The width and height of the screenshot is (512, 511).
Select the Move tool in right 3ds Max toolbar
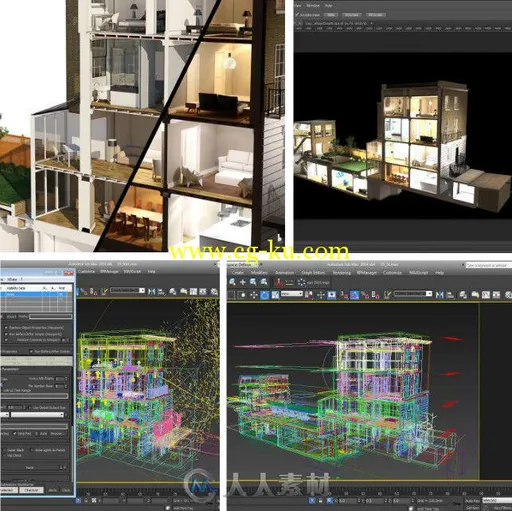[254, 295]
